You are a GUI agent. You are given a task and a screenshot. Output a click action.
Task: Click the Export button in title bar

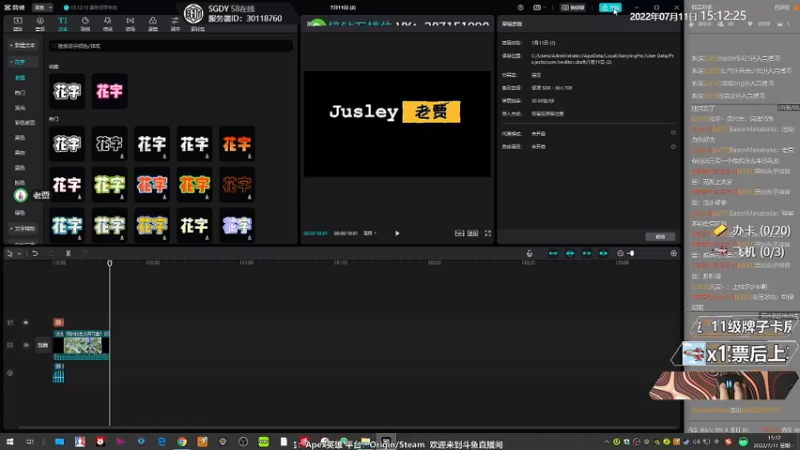coord(610,8)
